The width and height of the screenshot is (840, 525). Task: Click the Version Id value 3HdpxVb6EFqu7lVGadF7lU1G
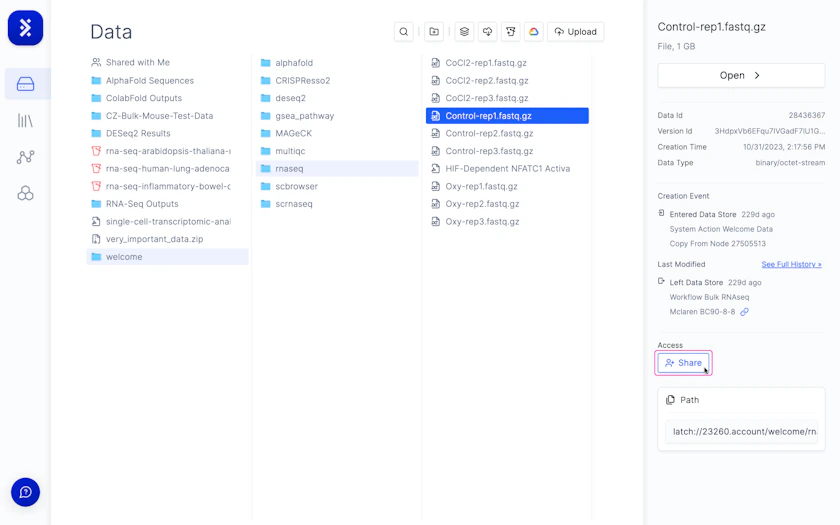(769, 131)
